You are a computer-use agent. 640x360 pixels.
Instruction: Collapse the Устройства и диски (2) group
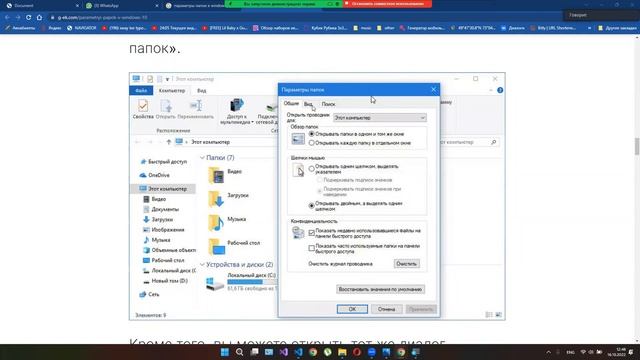[202, 264]
